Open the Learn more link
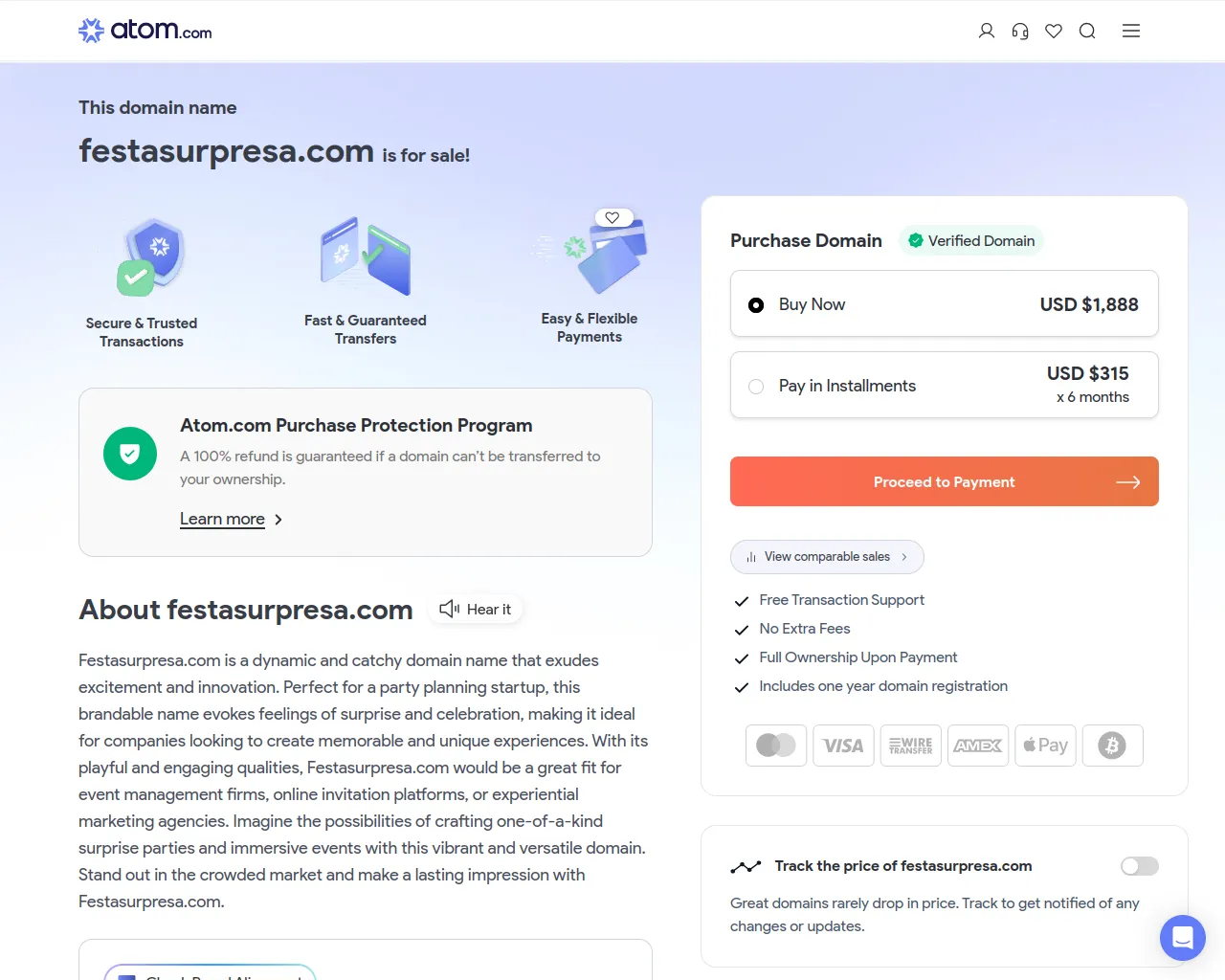 click(x=222, y=519)
